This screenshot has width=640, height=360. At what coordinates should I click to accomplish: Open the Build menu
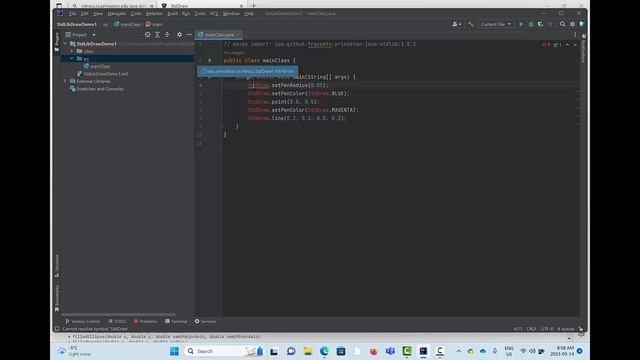(x=173, y=13)
